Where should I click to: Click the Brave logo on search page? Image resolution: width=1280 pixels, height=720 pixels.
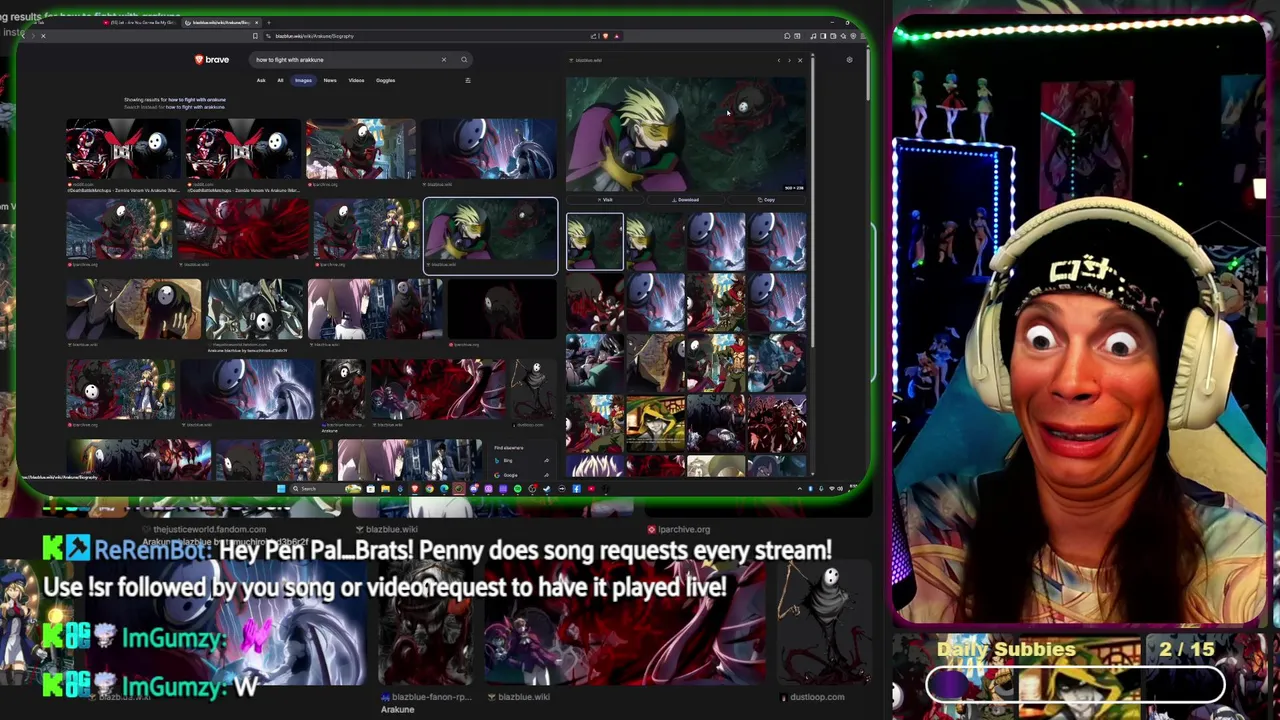(x=212, y=60)
